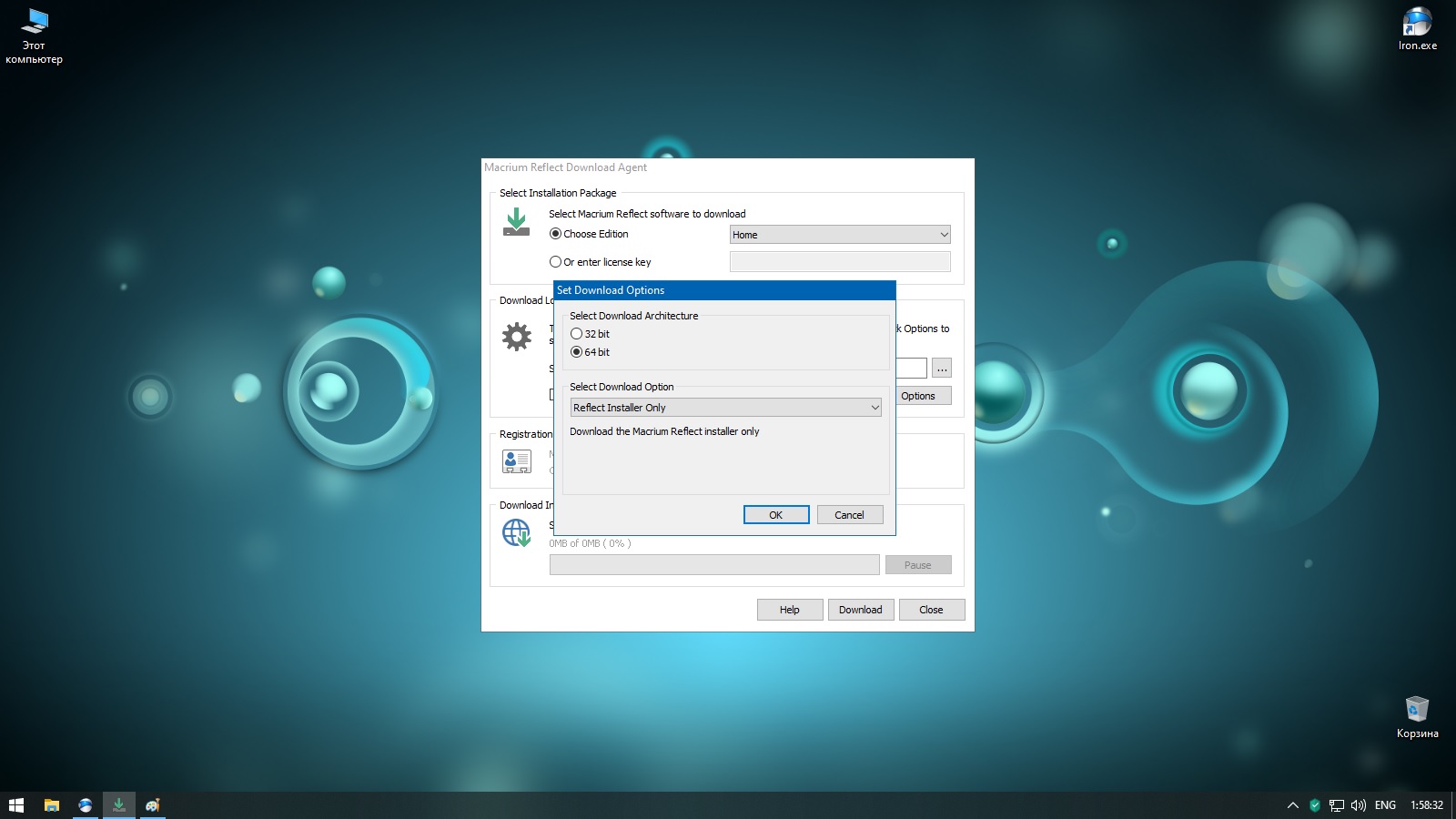Select the Or enter license key option
The height and width of the screenshot is (819, 1456).
pos(555,262)
